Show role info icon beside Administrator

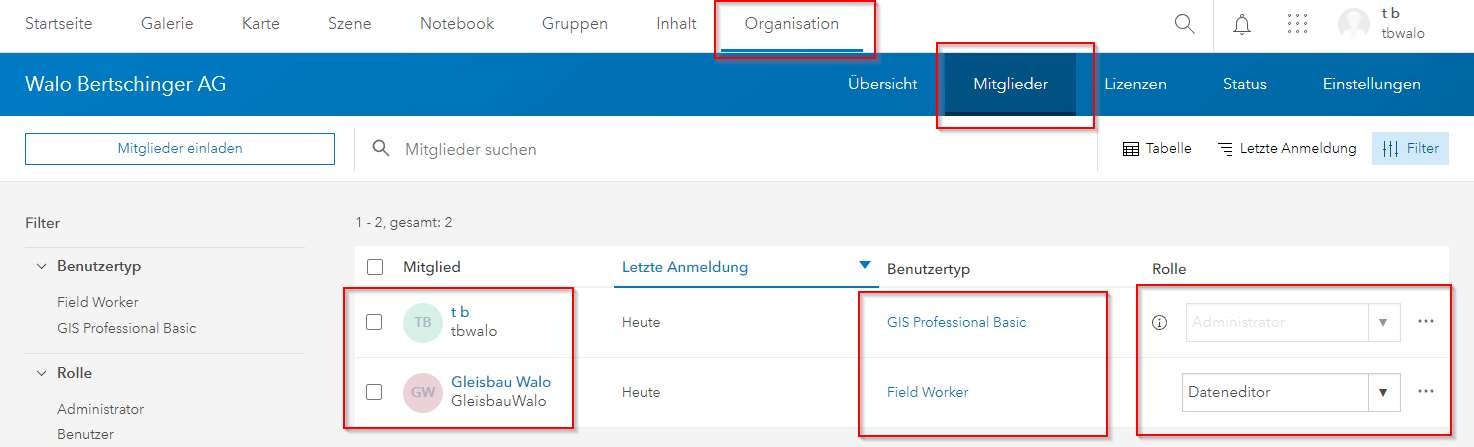pyautogui.click(x=1160, y=322)
